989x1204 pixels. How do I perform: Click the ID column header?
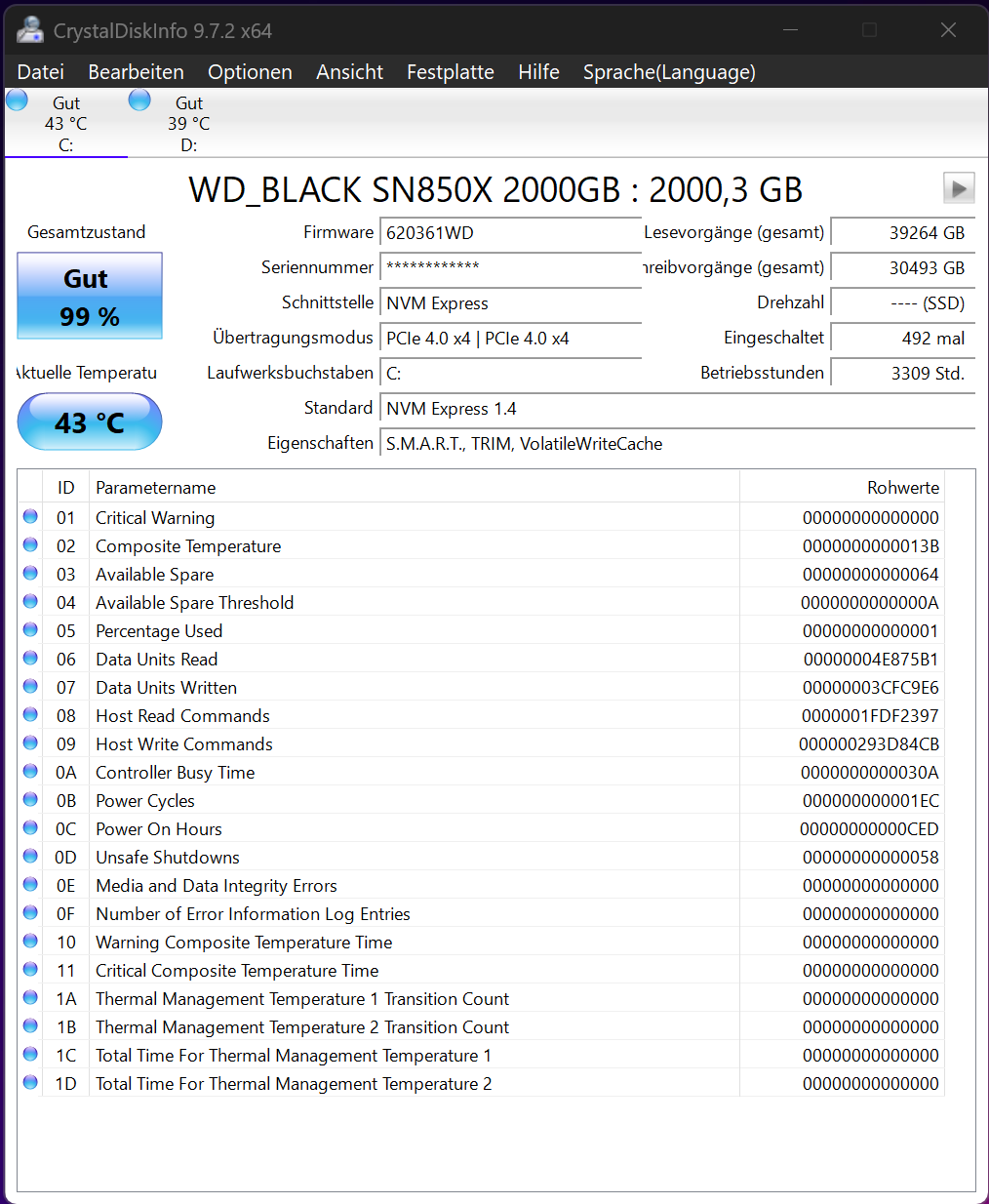(66, 487)
